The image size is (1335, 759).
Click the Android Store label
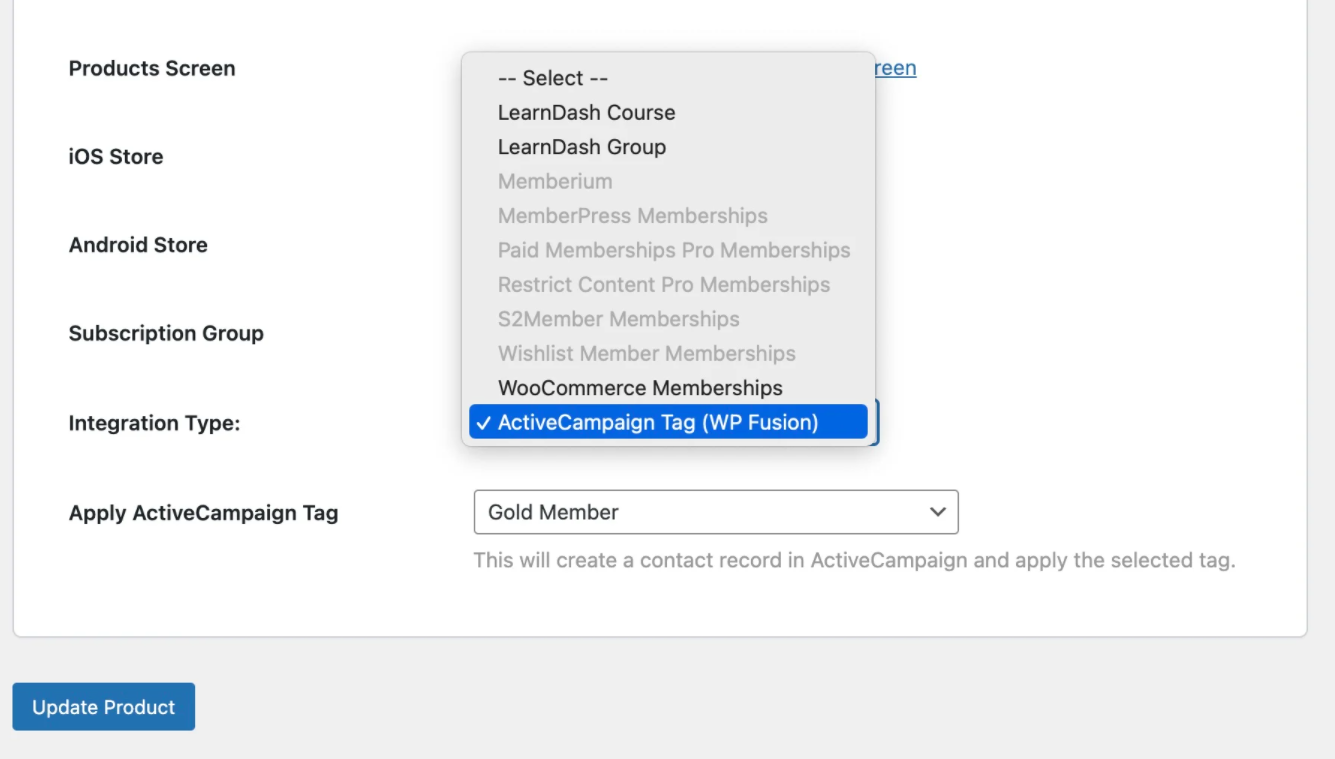(x=138, y=245)
